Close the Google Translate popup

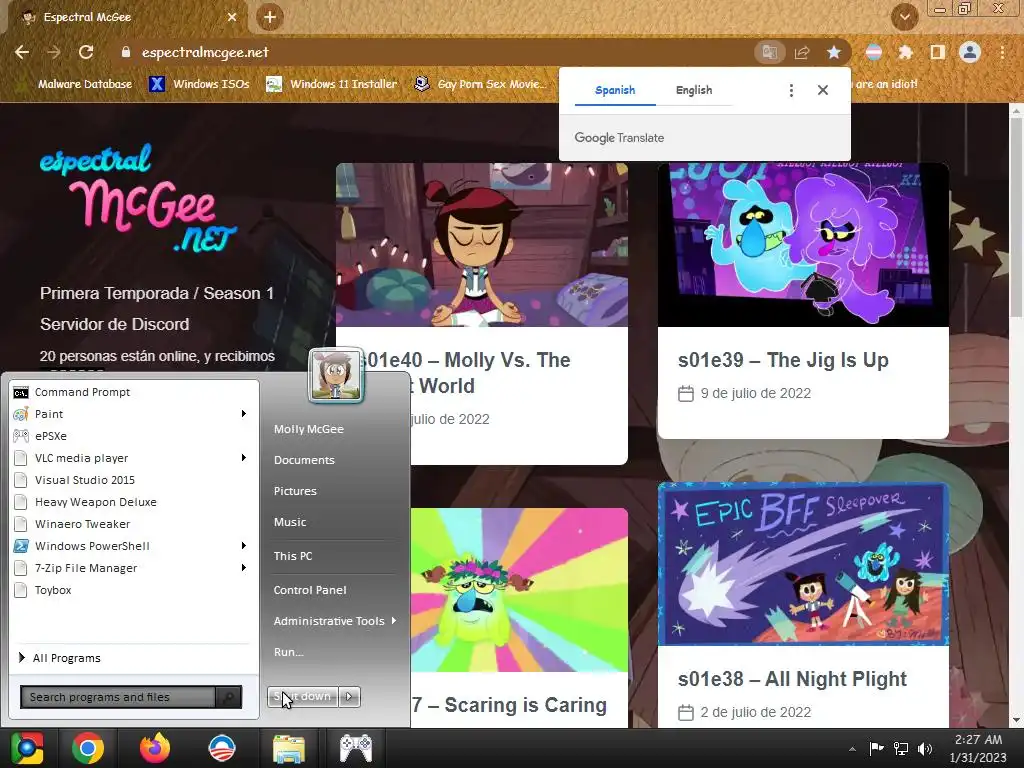tap(823, 90)
